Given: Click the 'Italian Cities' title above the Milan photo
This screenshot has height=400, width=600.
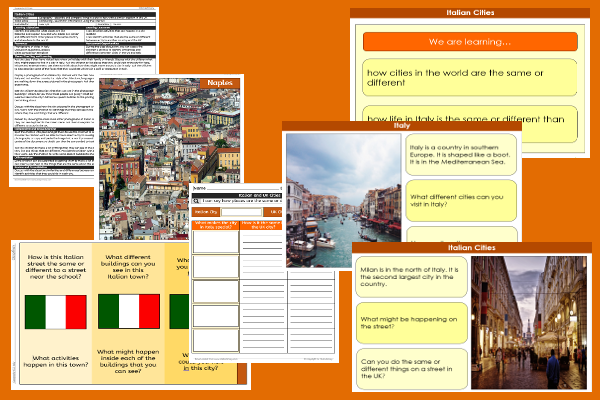Looking at the screenshot, I should click(x=471, y=248).
